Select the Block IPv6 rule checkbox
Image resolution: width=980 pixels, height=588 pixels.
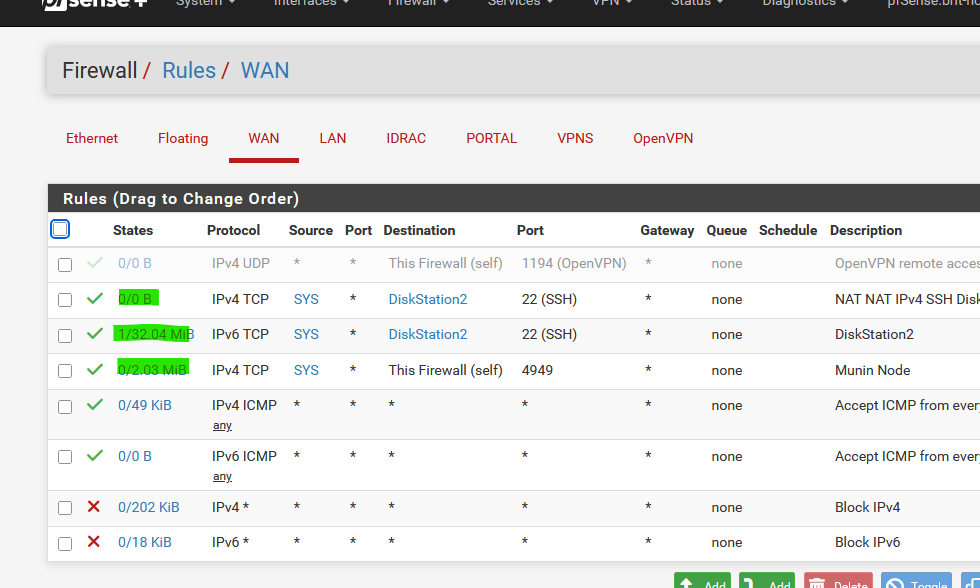pyautogui.click(x=65, y=544)
